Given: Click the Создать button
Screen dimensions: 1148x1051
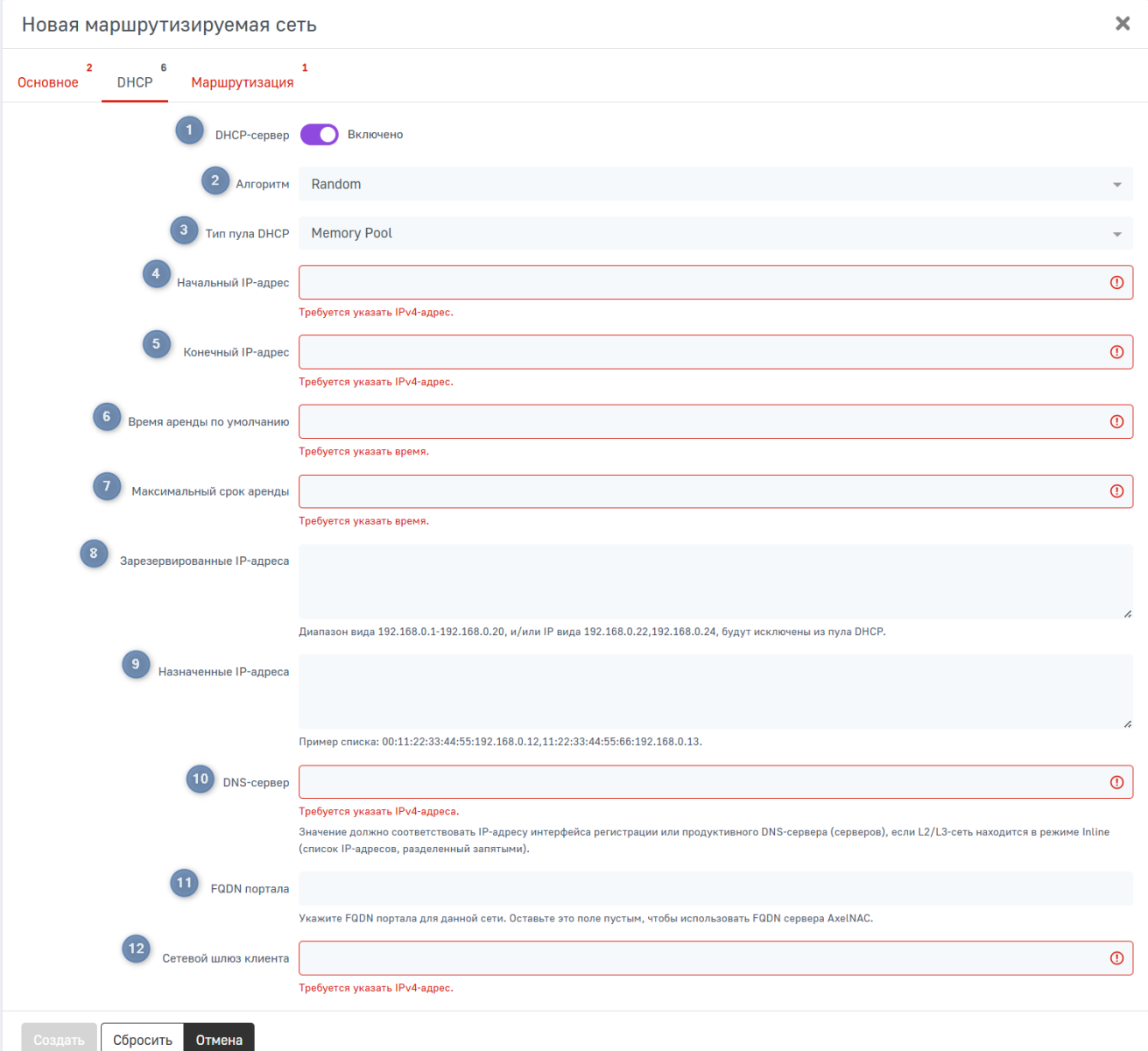Looking at the screenshot, I should (x=59, y=1039).
